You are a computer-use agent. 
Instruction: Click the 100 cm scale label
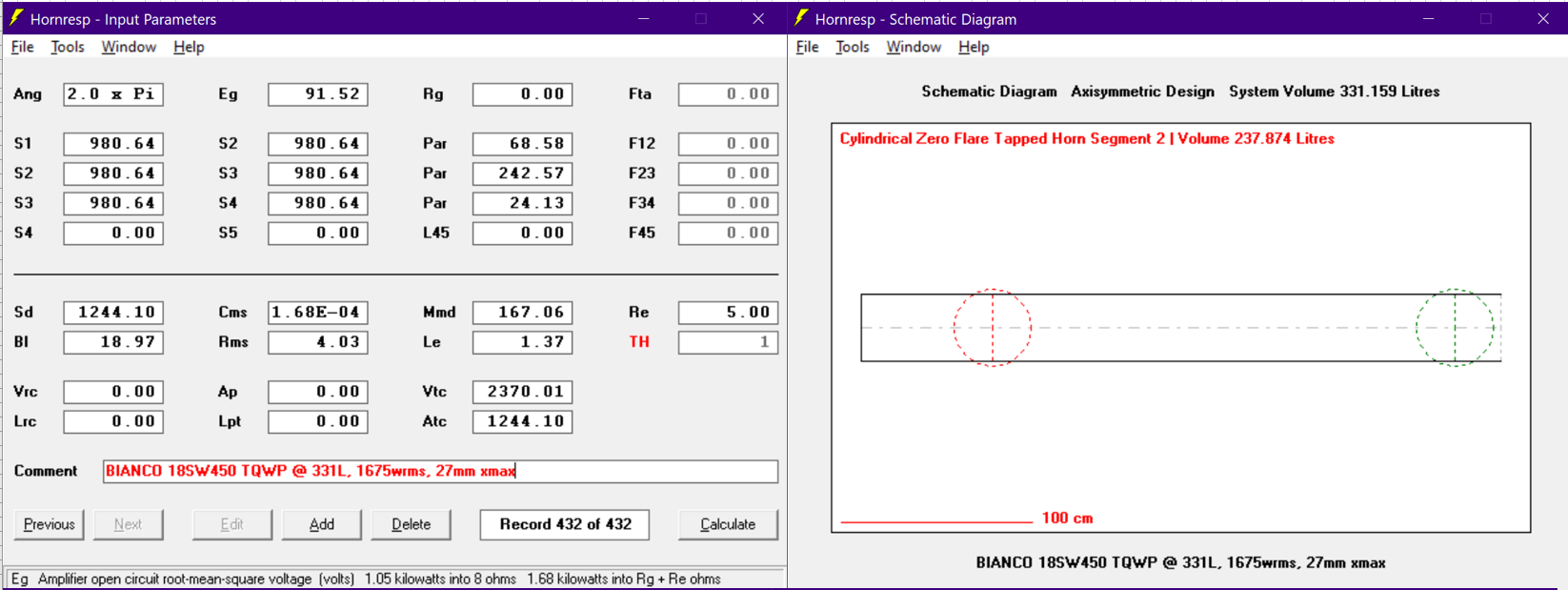pos(1067,519)
